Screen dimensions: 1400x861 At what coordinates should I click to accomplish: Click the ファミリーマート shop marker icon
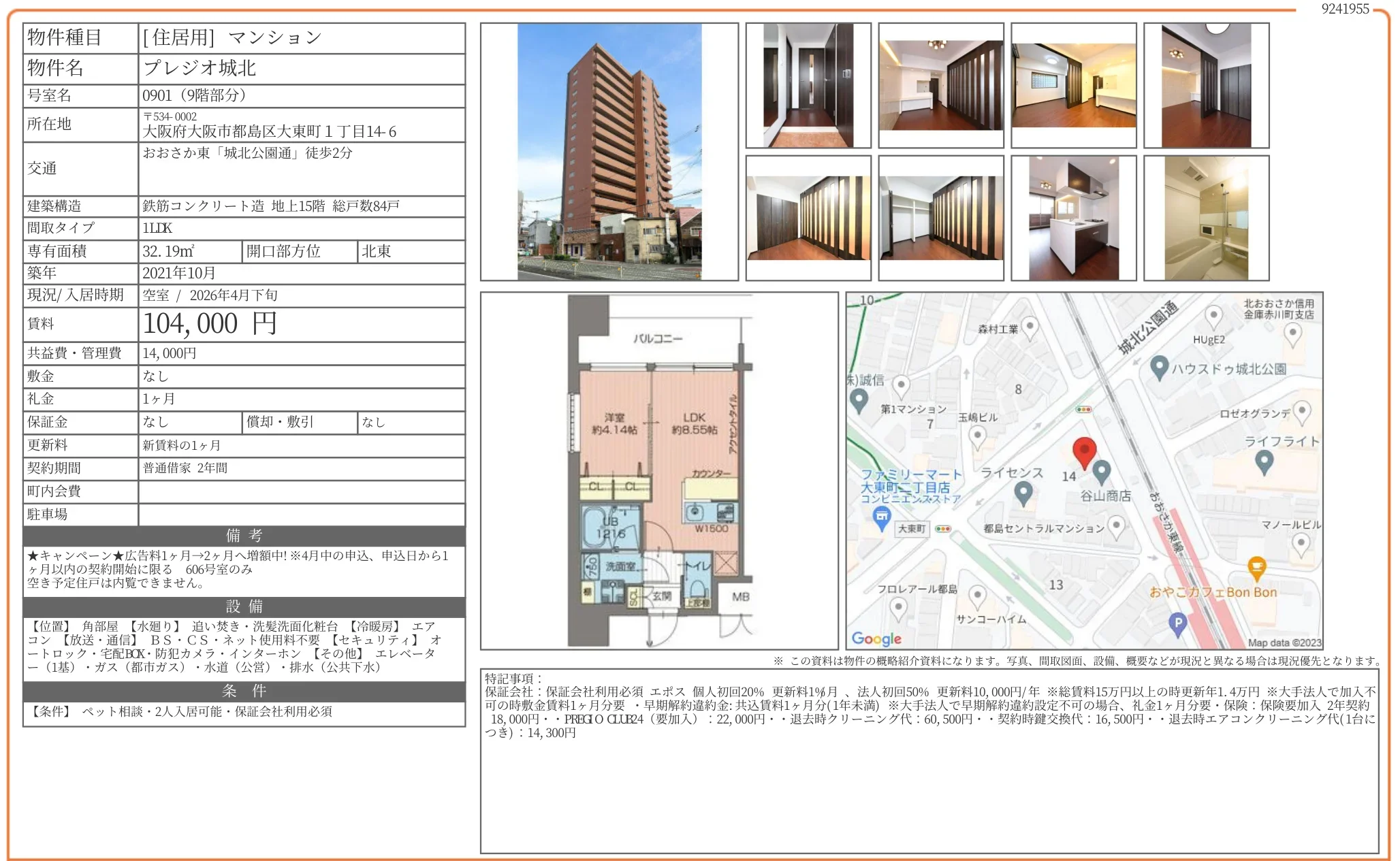[x=882, y=519]
